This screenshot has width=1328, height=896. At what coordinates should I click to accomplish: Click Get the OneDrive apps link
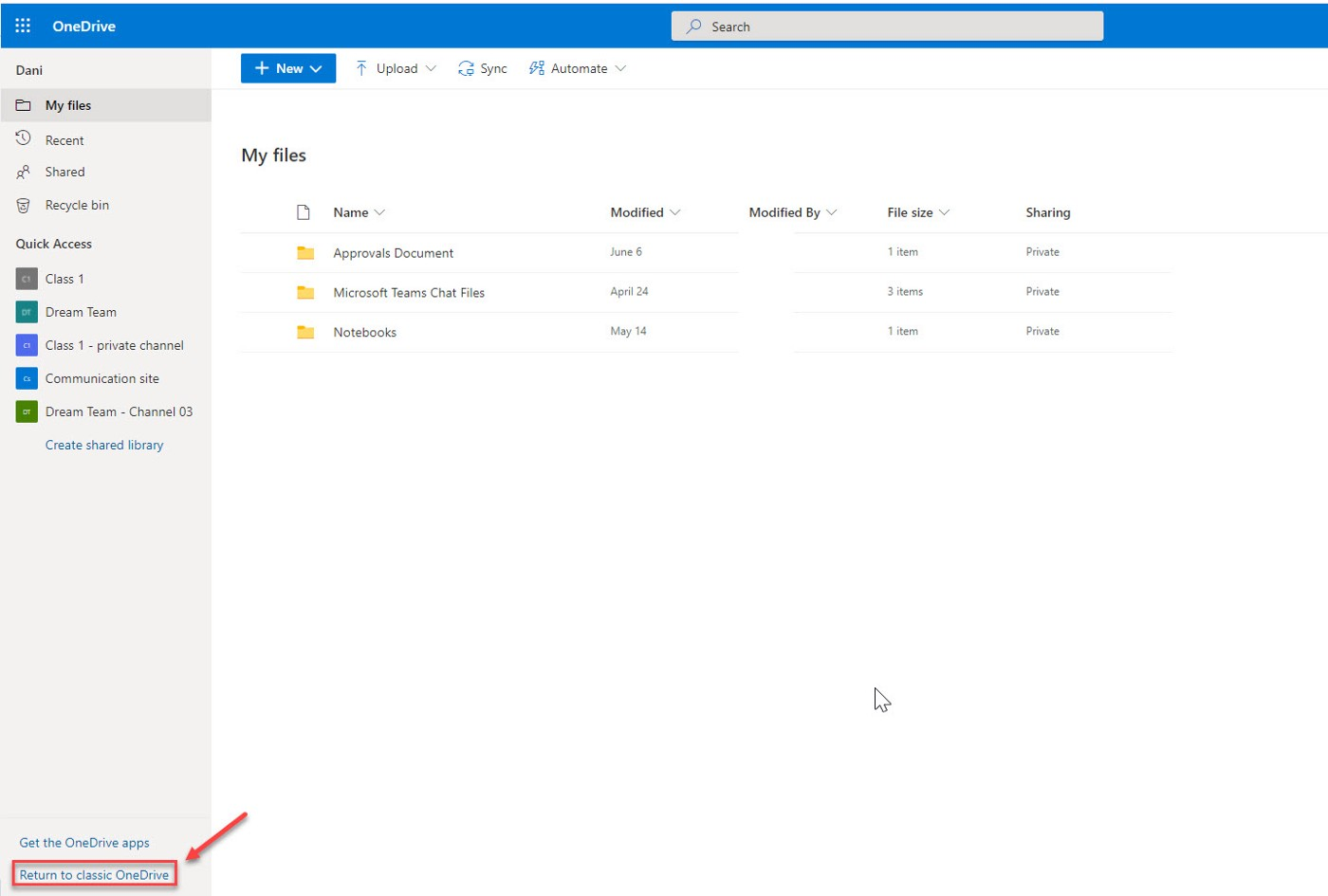pos(84,843)
